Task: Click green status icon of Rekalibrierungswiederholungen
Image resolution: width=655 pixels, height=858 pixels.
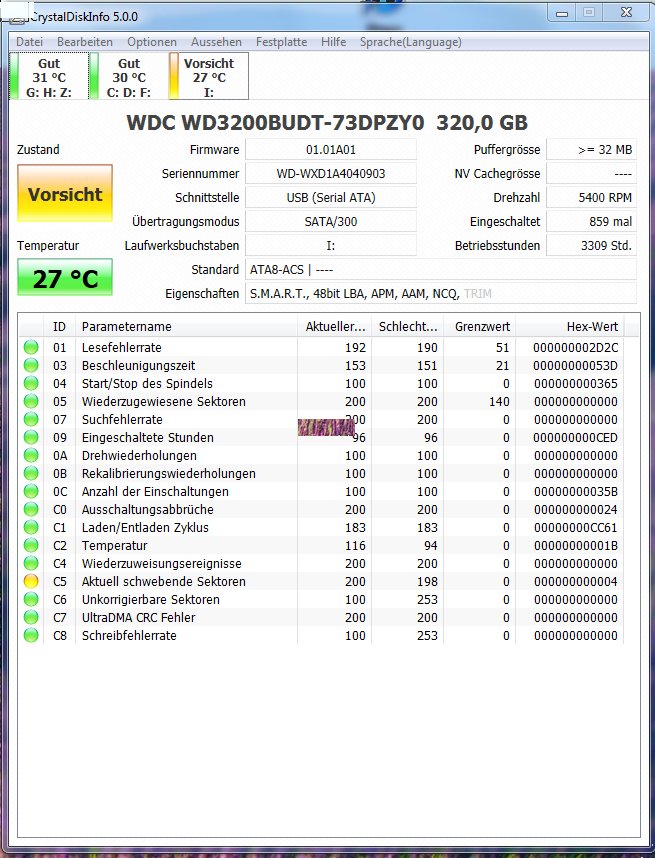Action: click(31, 473)
